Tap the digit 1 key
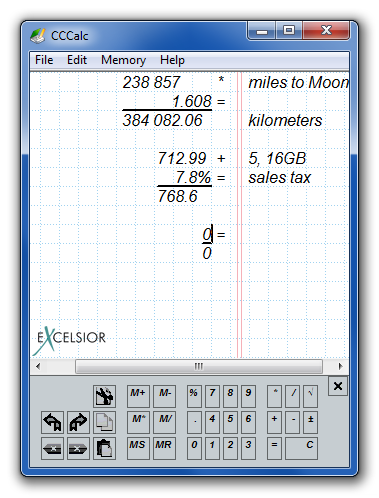 pos(212,448)
